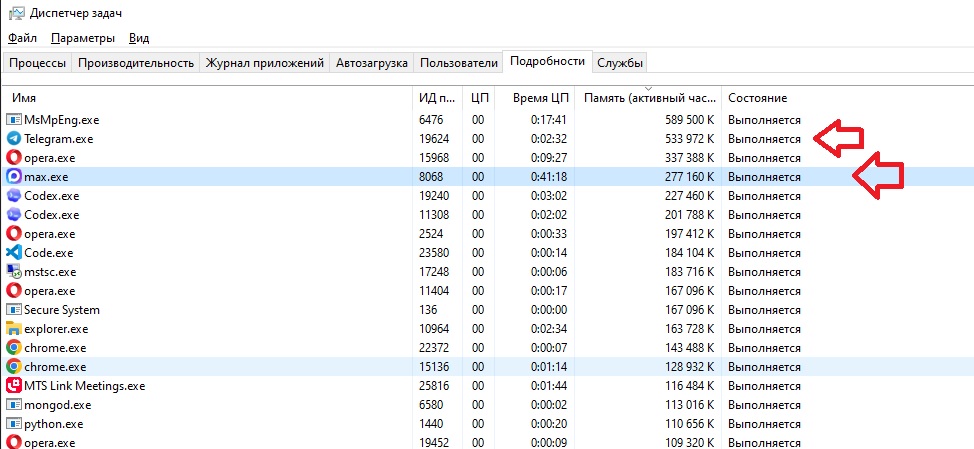
Task: Click CPU time 0:41:18
Action: 549,177
